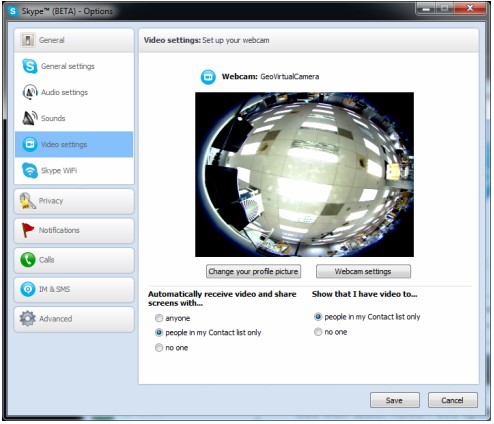
Task: Click the red flag Notifications icon
Action: (x=28, y=230)
